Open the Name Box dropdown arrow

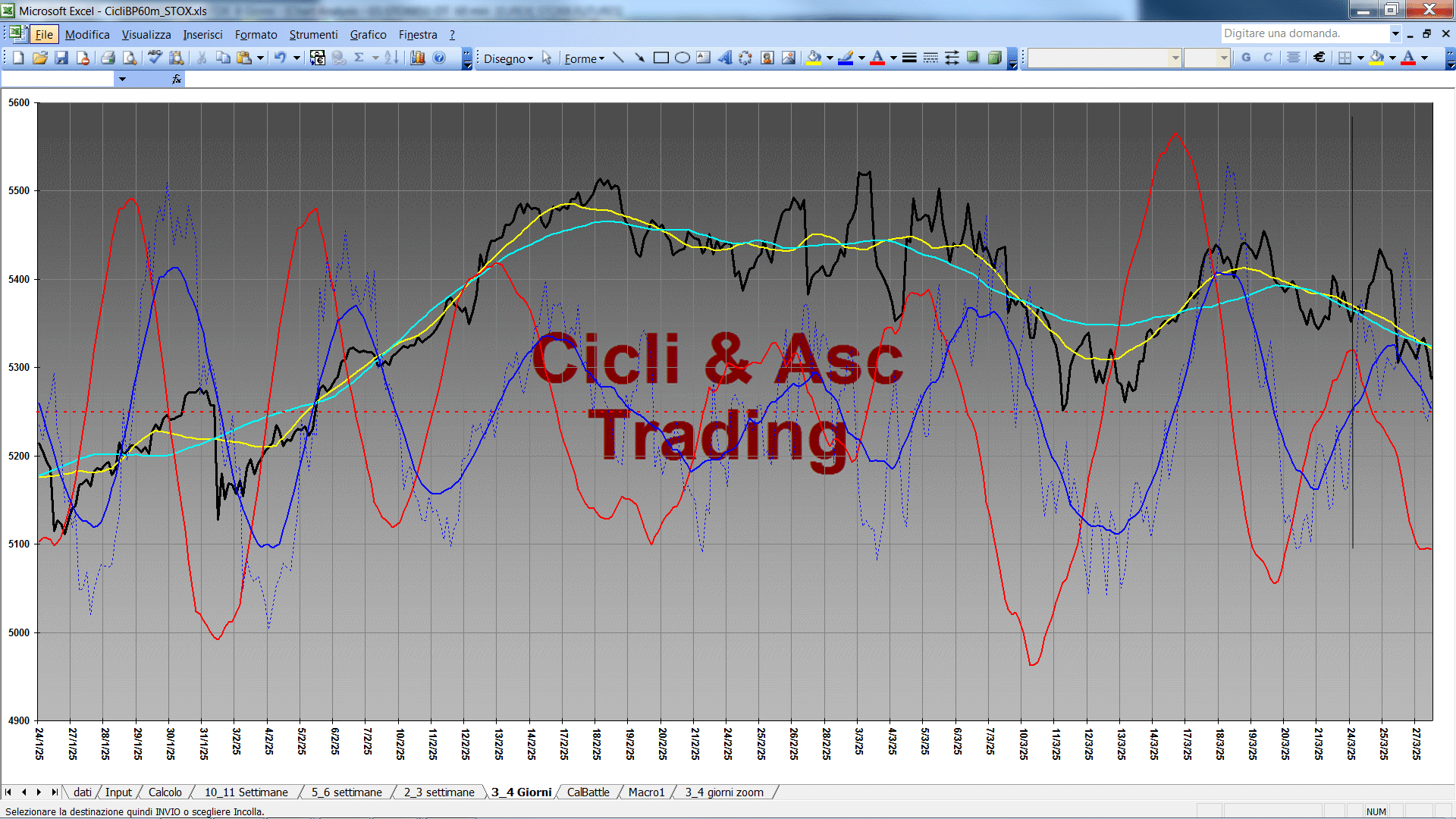[x=122, y=79]
